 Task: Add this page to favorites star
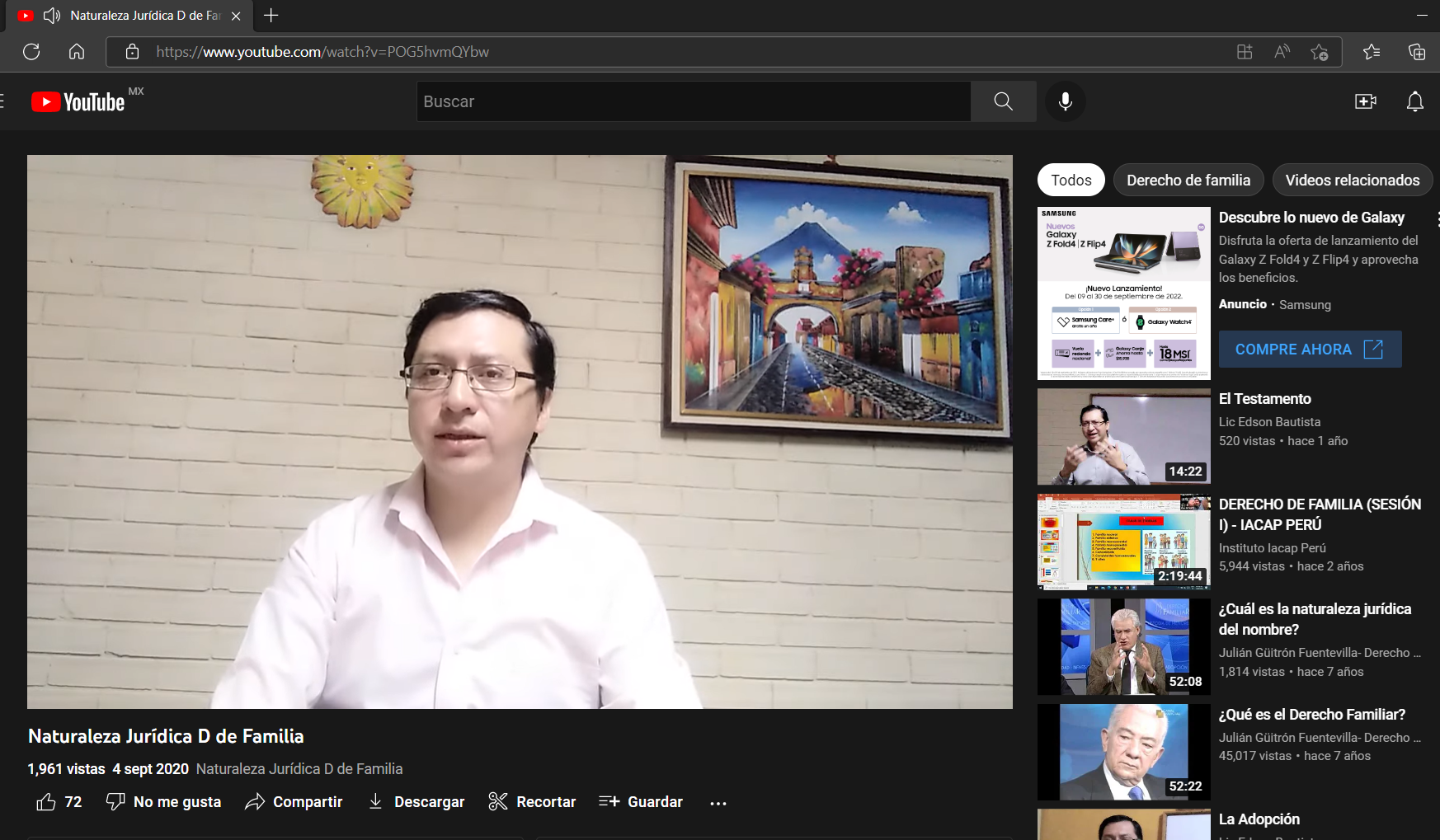coord(1320,52)
